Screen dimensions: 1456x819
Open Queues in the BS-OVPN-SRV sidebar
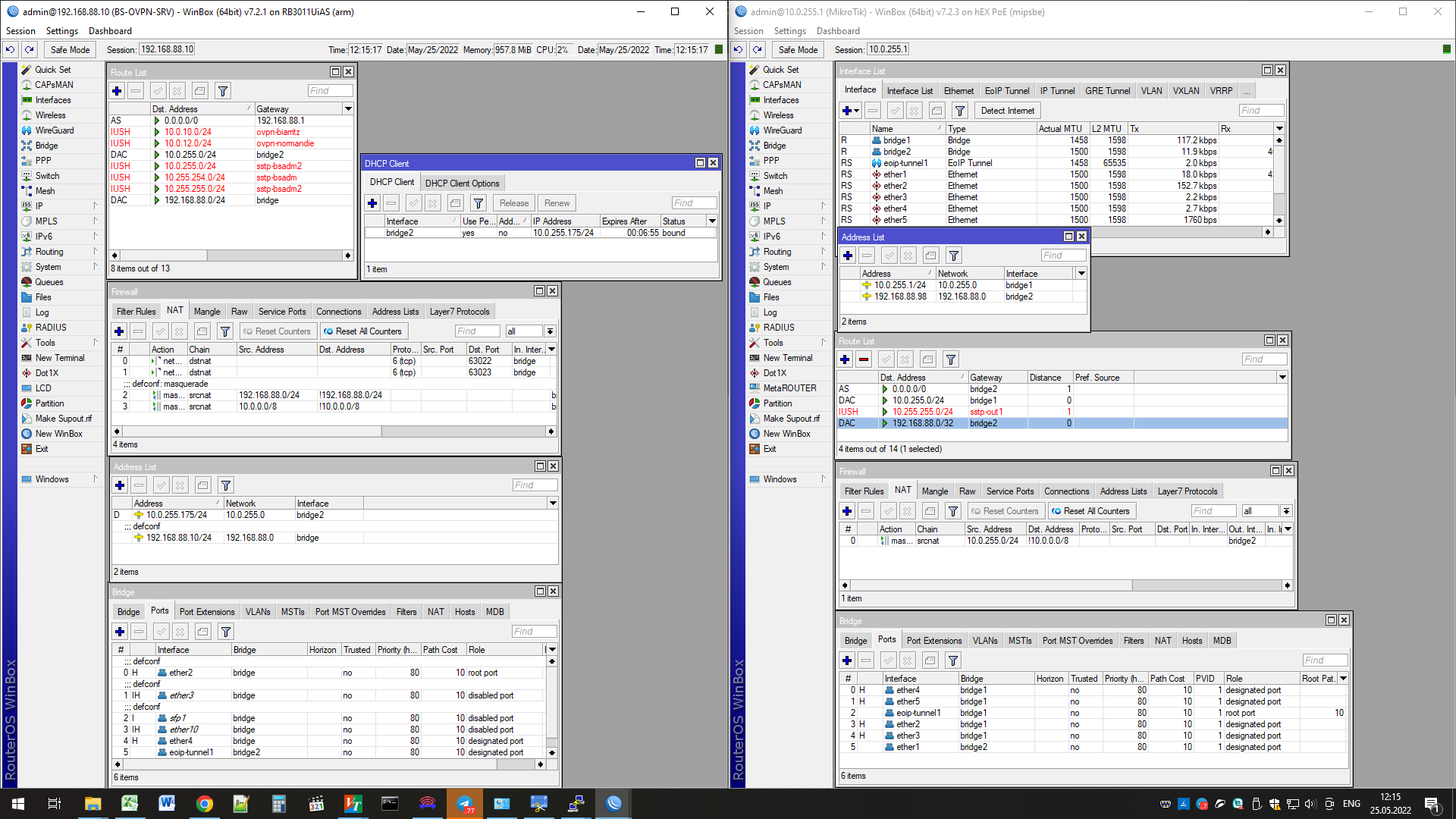click(49, 282)
